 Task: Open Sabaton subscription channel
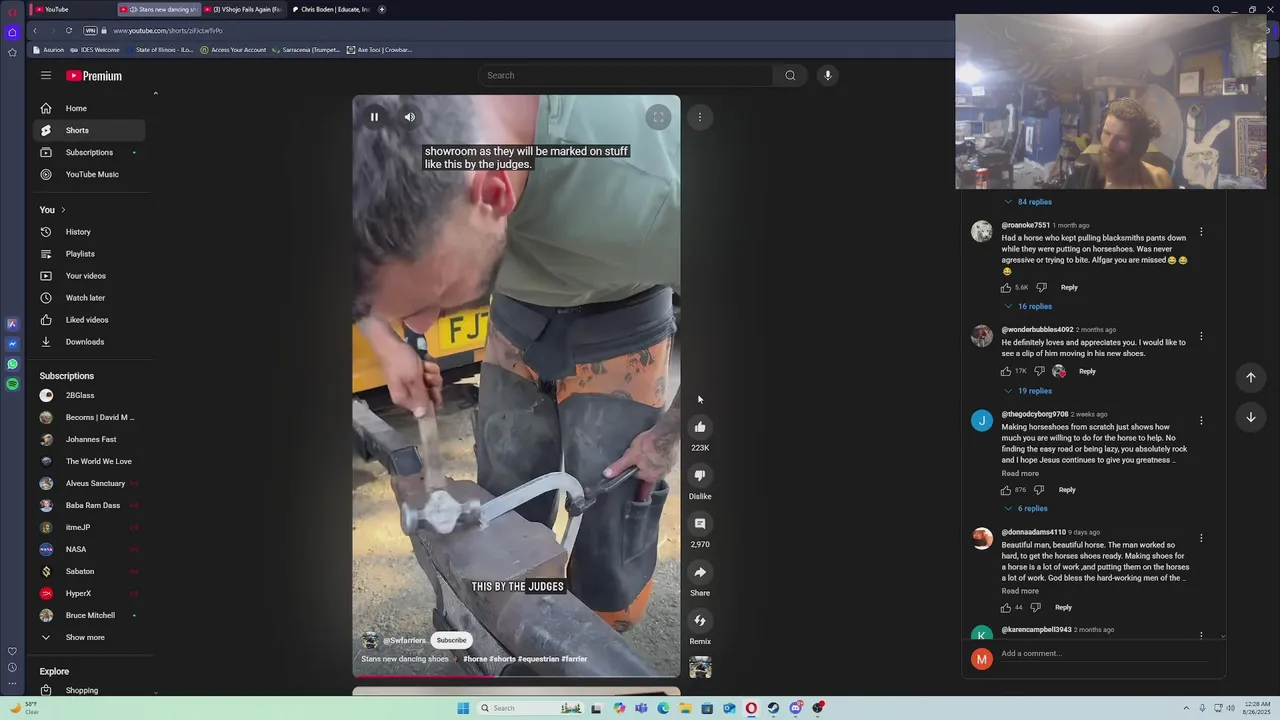(x=90, y=571)
